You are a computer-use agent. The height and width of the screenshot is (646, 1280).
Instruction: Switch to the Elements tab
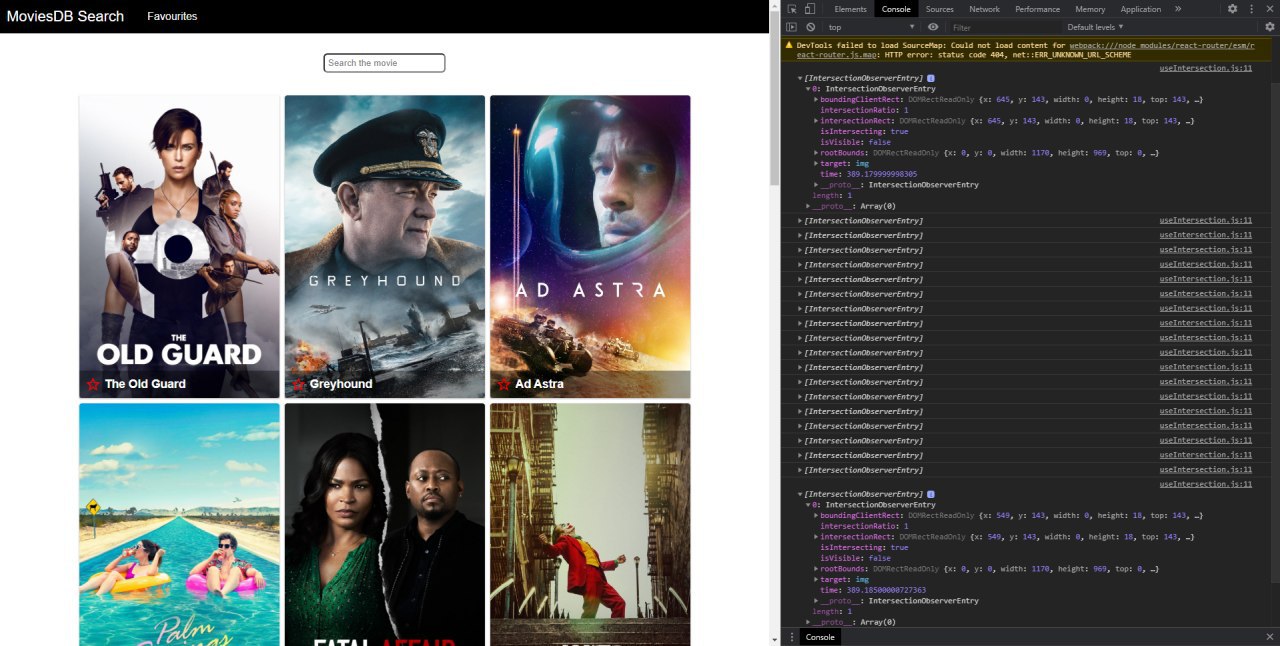click(x=850, y=9)
